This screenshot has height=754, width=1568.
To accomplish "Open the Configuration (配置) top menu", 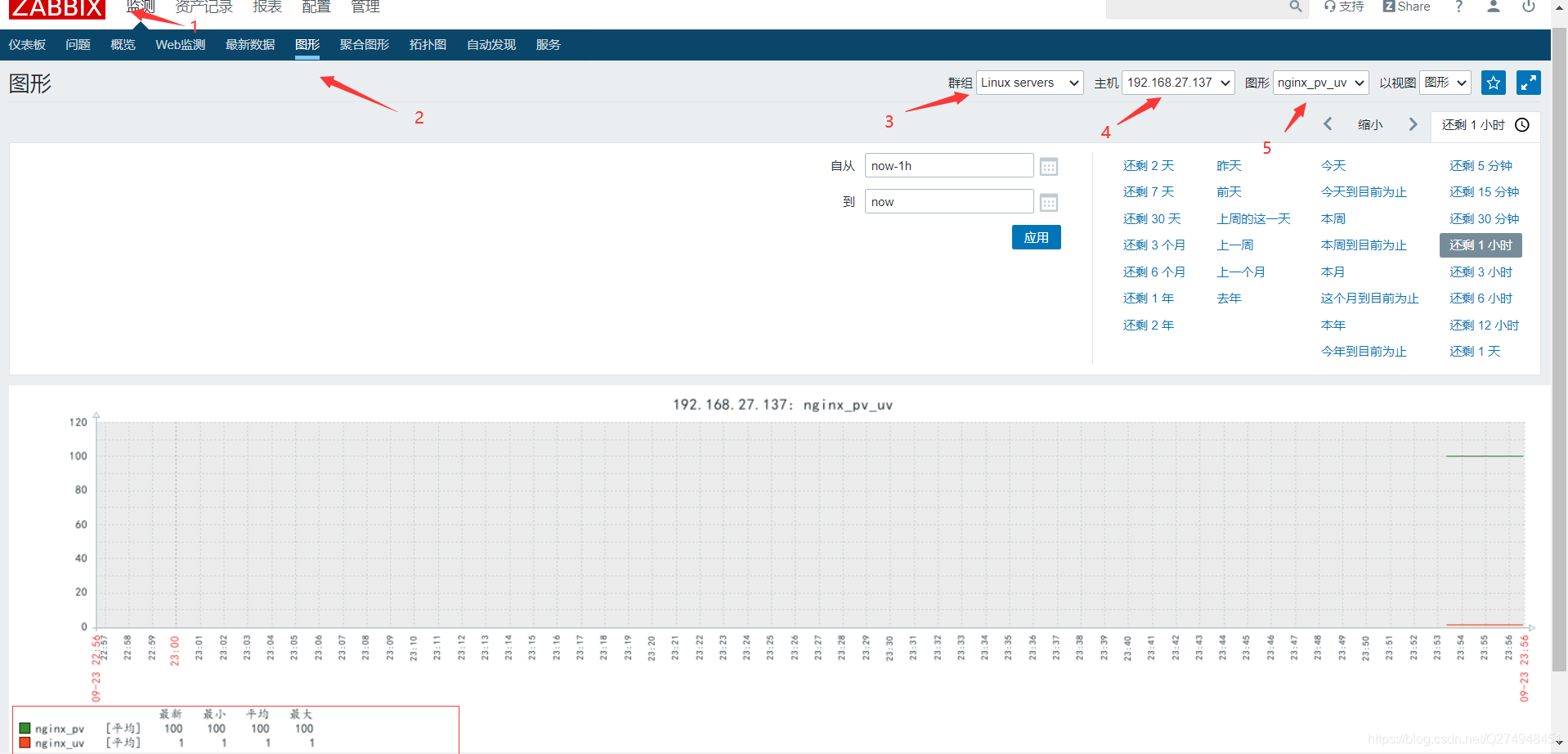I will [316, 7].
